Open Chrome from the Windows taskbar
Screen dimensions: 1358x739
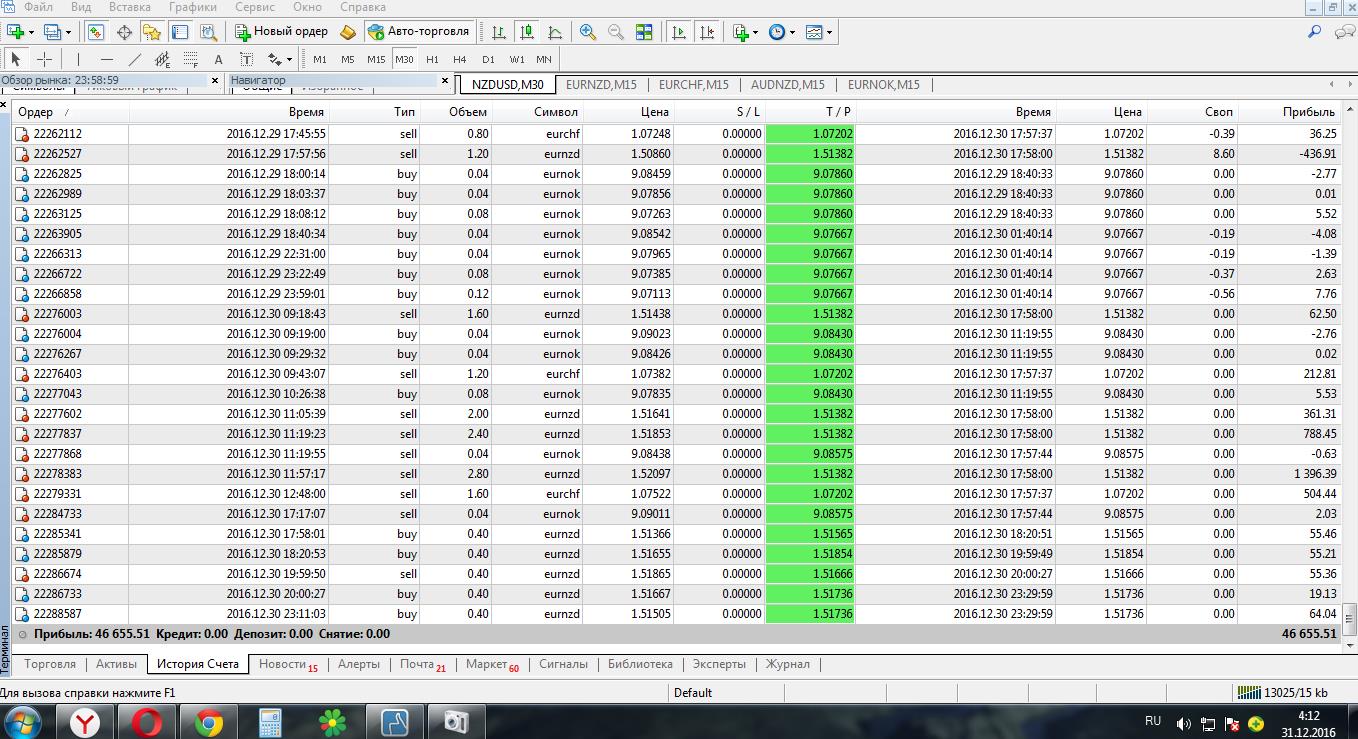pos(208,720)
